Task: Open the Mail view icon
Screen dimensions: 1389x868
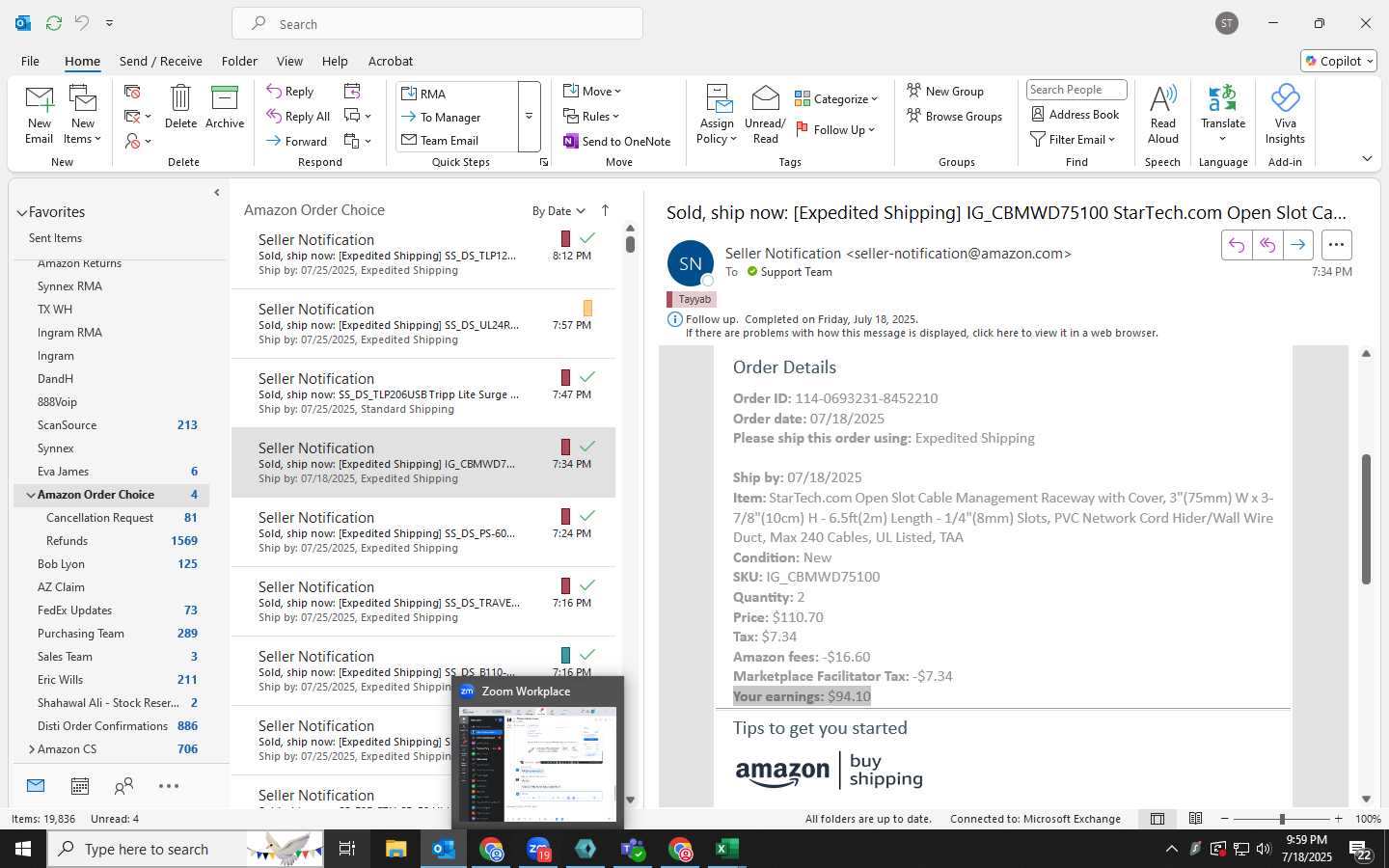Action: click(x=36, y=786)
